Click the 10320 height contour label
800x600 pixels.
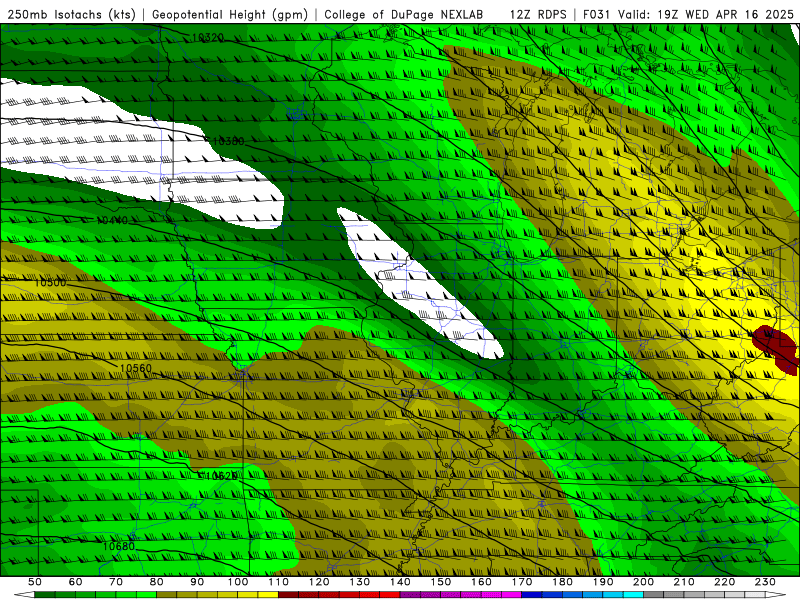pyautogui.click(x=207, y=37)
